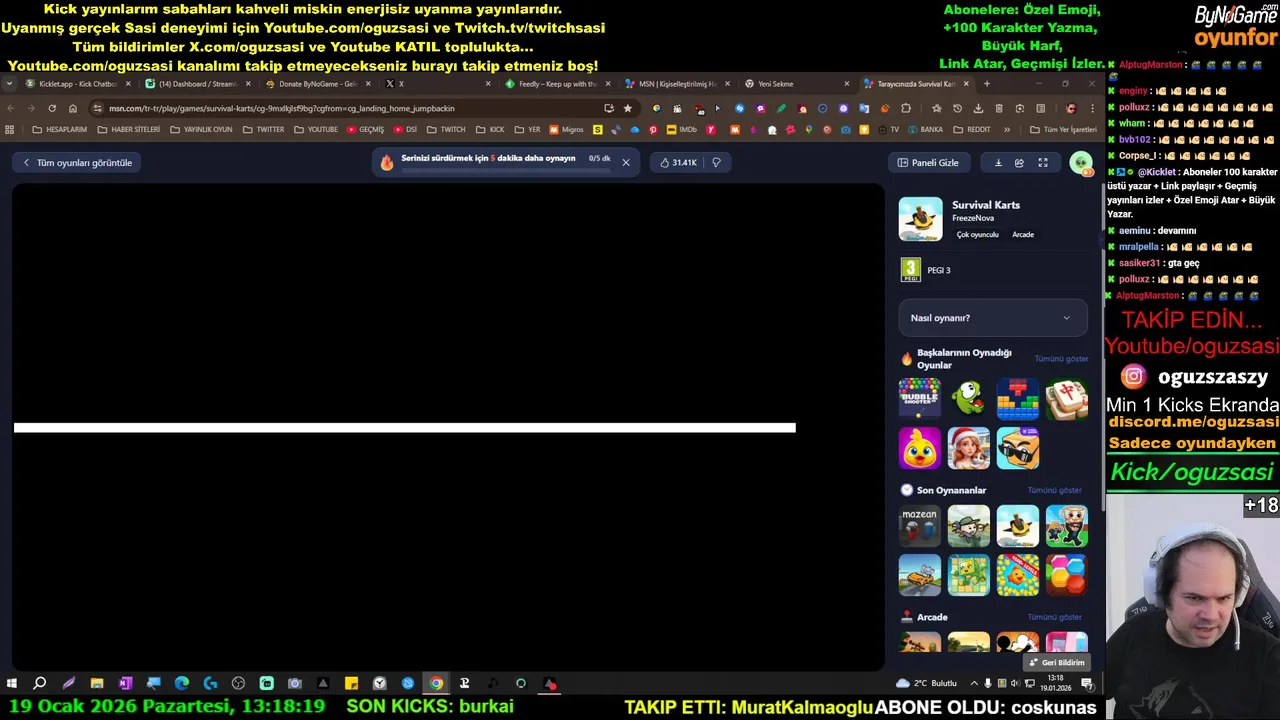Go to browser home page

click(x=72, y=108)
